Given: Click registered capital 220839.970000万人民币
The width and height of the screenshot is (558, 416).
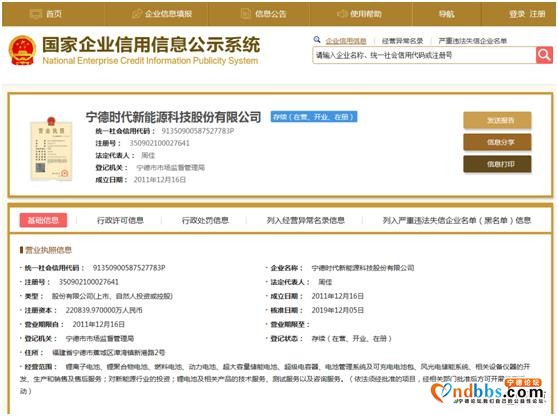Looking at the screenshot, I should click(104, 310).
